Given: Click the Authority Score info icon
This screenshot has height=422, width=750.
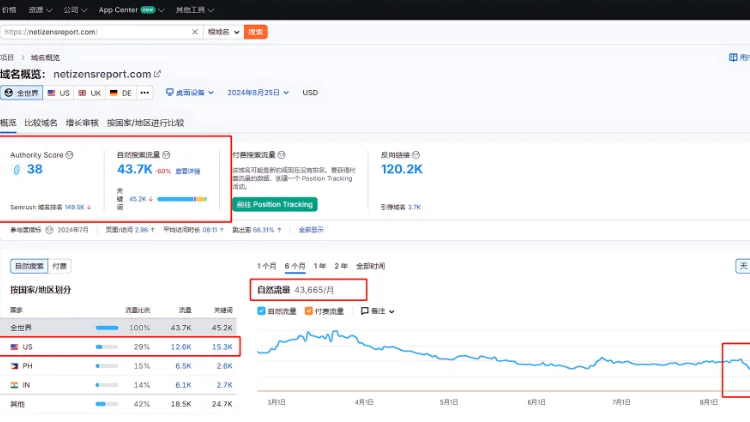Looking at the screenshot, I should [x=69, y=155].
